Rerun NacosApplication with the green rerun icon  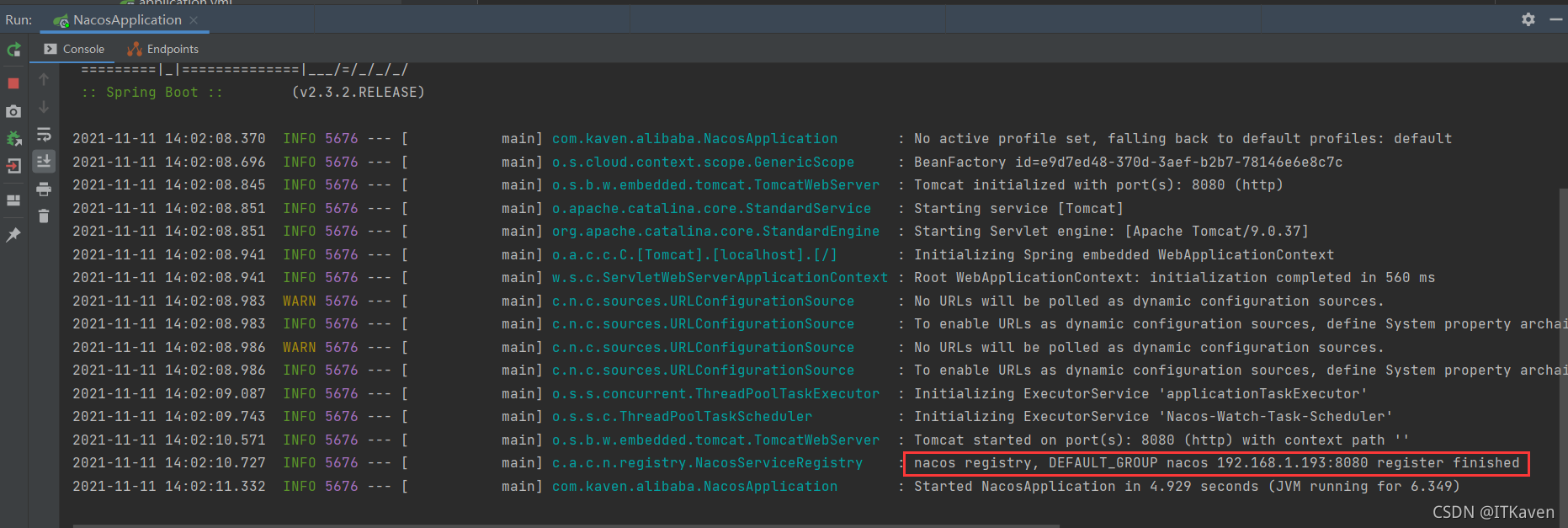(13, 51)
